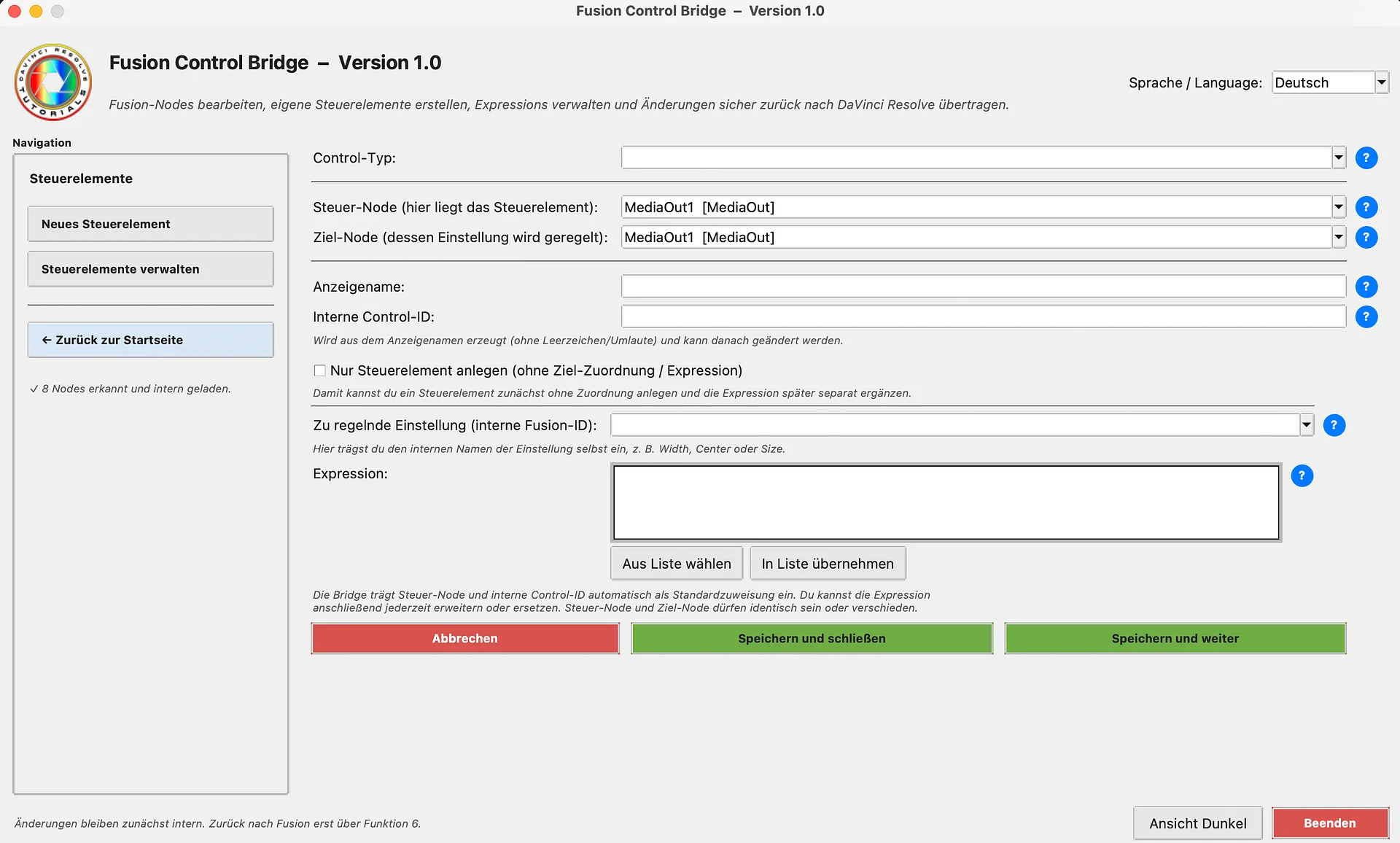The height and width of the screenshot is (843, 1400).
Task: Expand the Control-Typ dropdown arrow
Action: [1339, 158]
